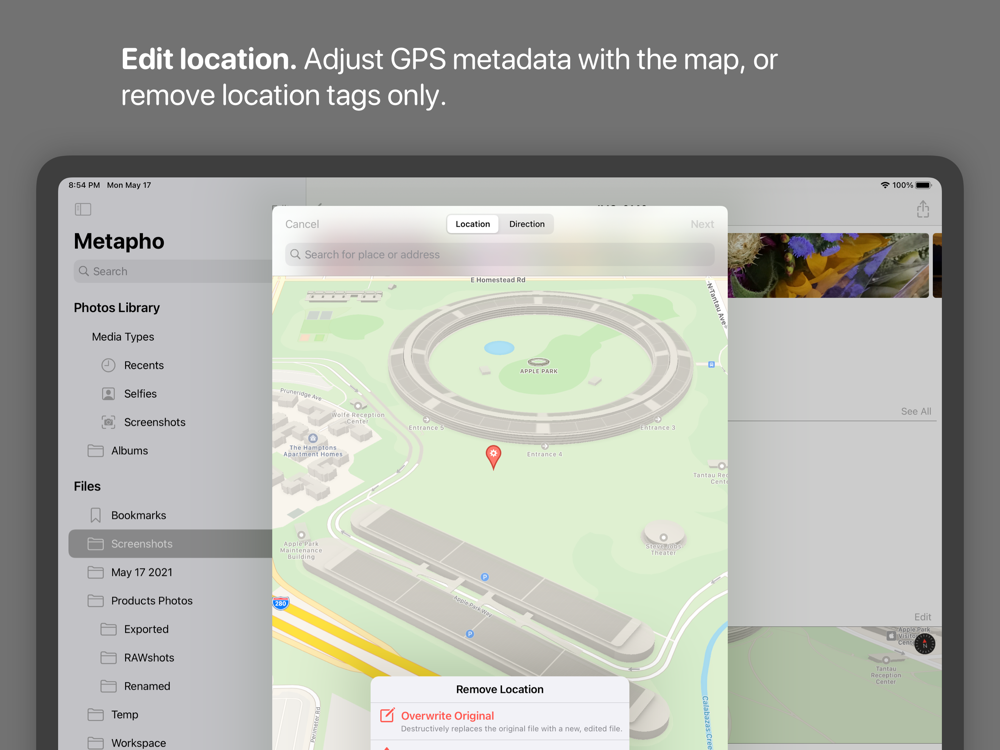This screenshot has height=750, width=1000.
Task: Check the battery indicator in status bar
Action: tap(923, 186)
